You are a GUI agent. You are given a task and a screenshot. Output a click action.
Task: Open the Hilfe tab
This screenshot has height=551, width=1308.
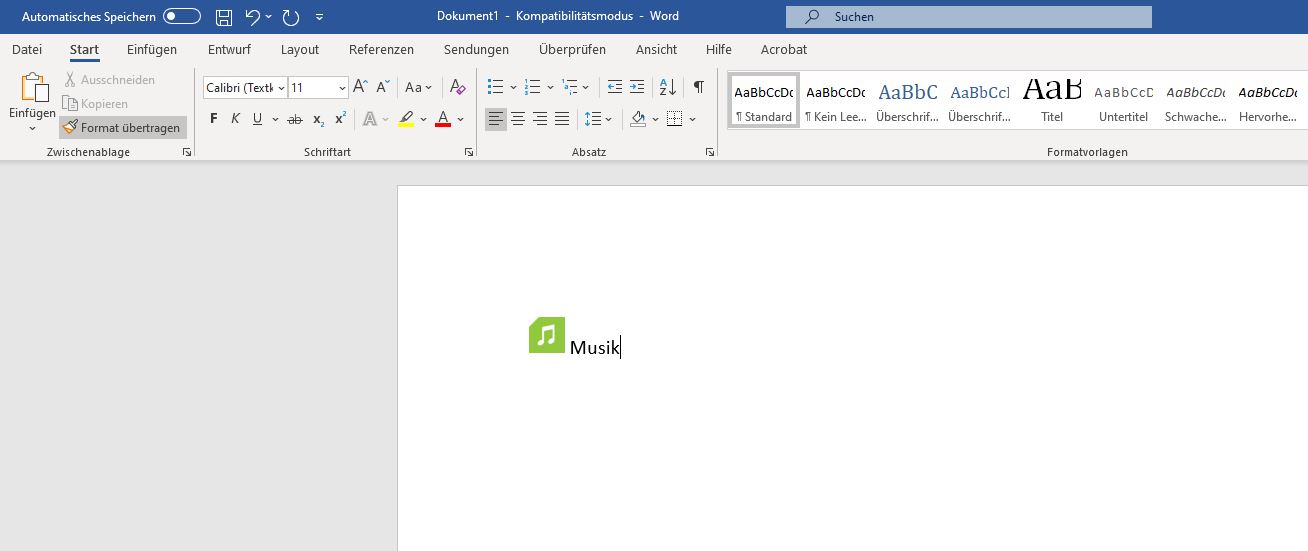718,49
